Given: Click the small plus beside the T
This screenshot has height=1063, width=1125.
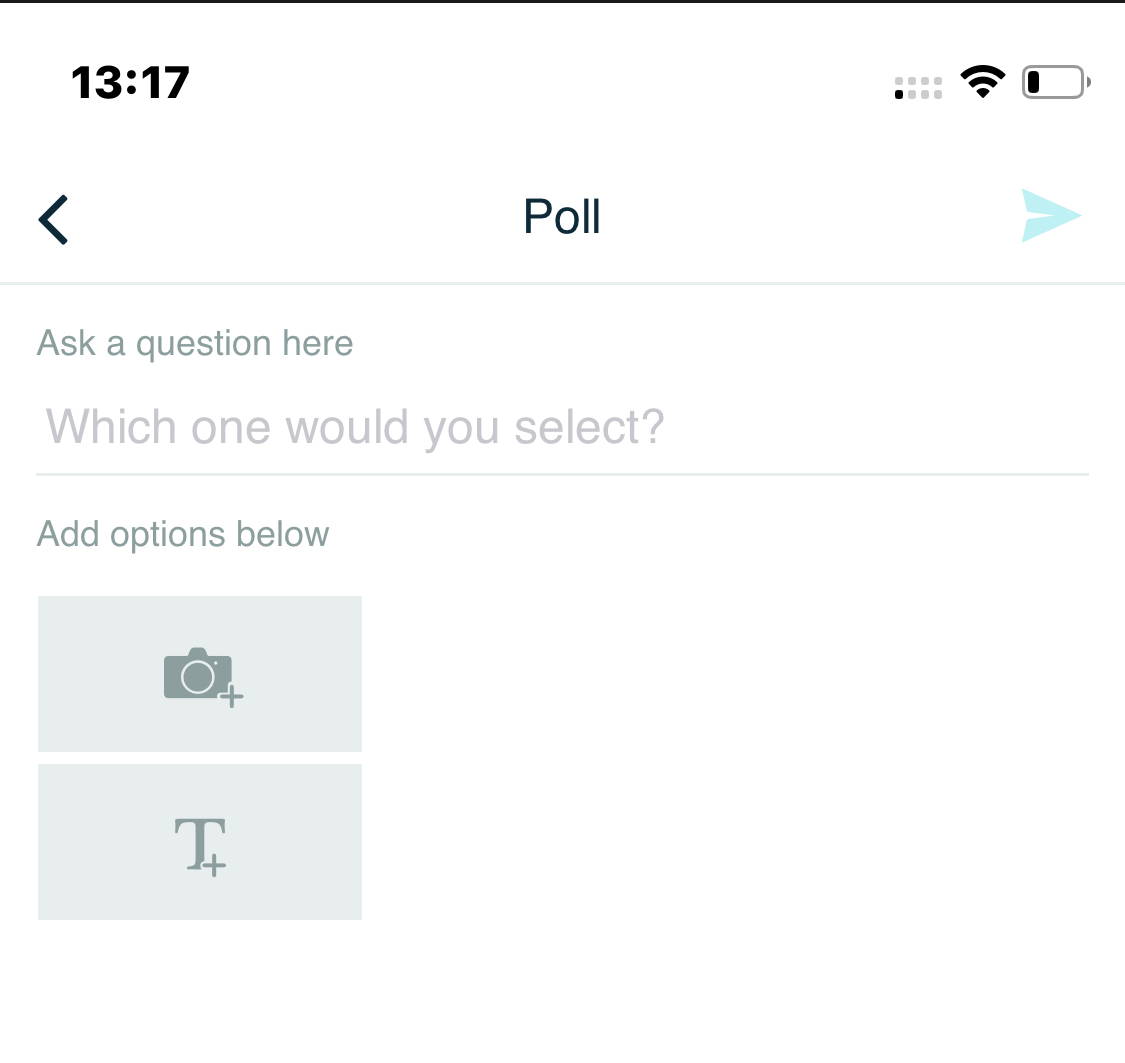Looking at the screenshot, I should 215,866.
